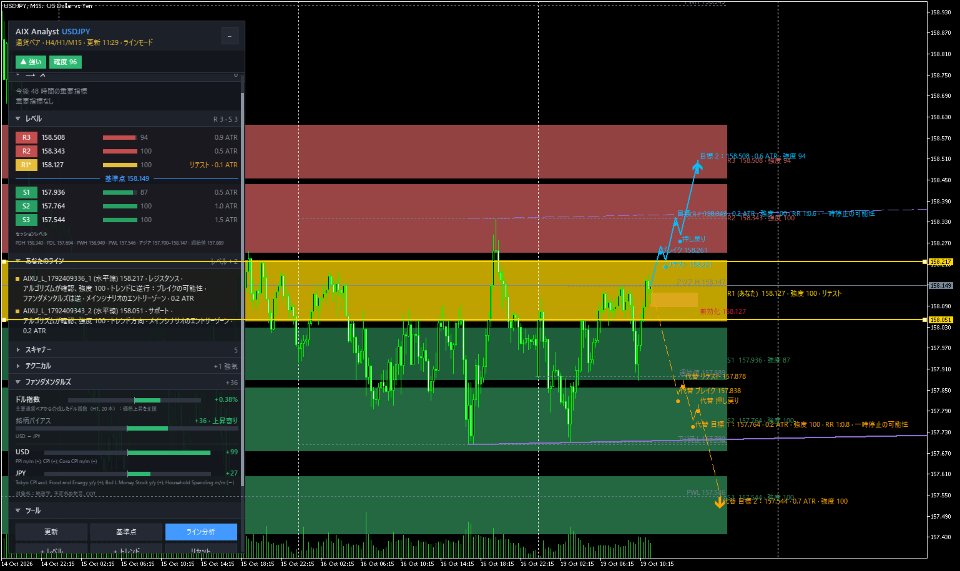Click the 代替 ブレイク 157.838 chart label
This screenshot has width=960, height=571.
click(x=712, y=390)
